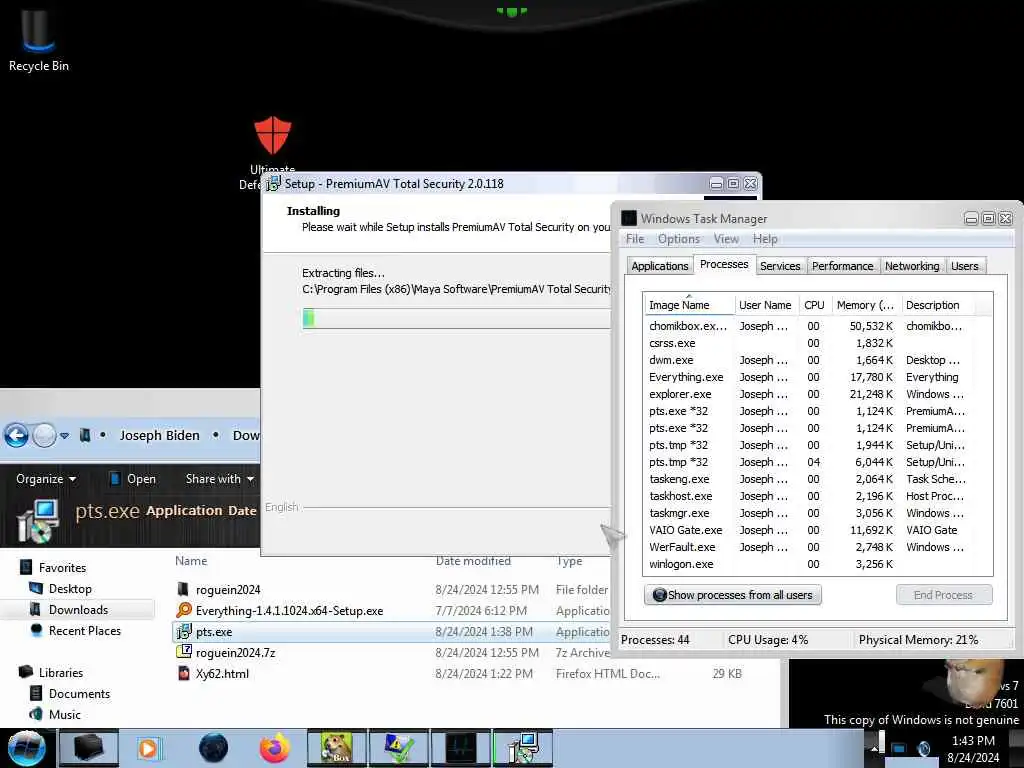The height and width of the screenshot is (768, 1024).
Task: Click the Back arrow in Explorer
Action: pos(16,435)
